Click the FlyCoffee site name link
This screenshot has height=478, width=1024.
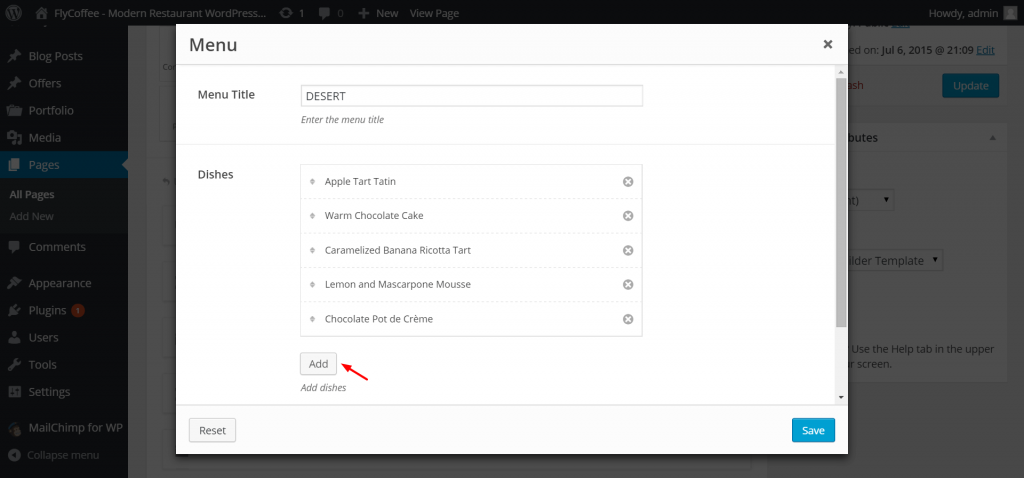pyautogui.click(x=160, y=13)
